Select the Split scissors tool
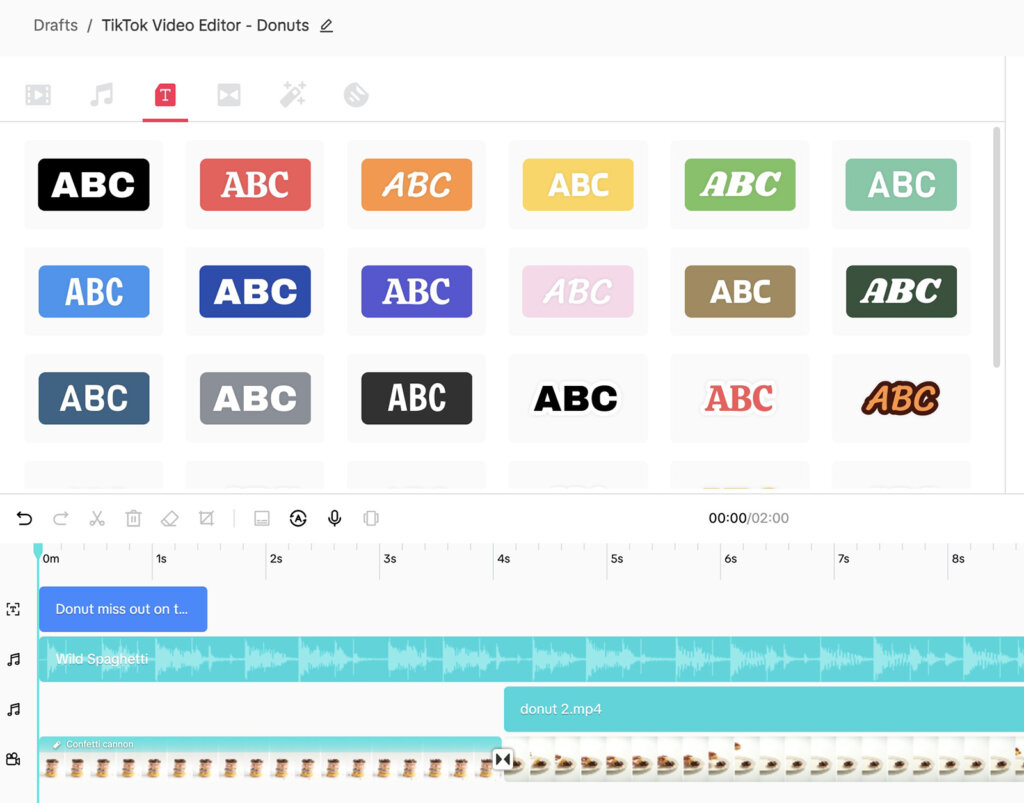Image resolution: width=1024 pixels, height=803 pixels. click(96, 518)
